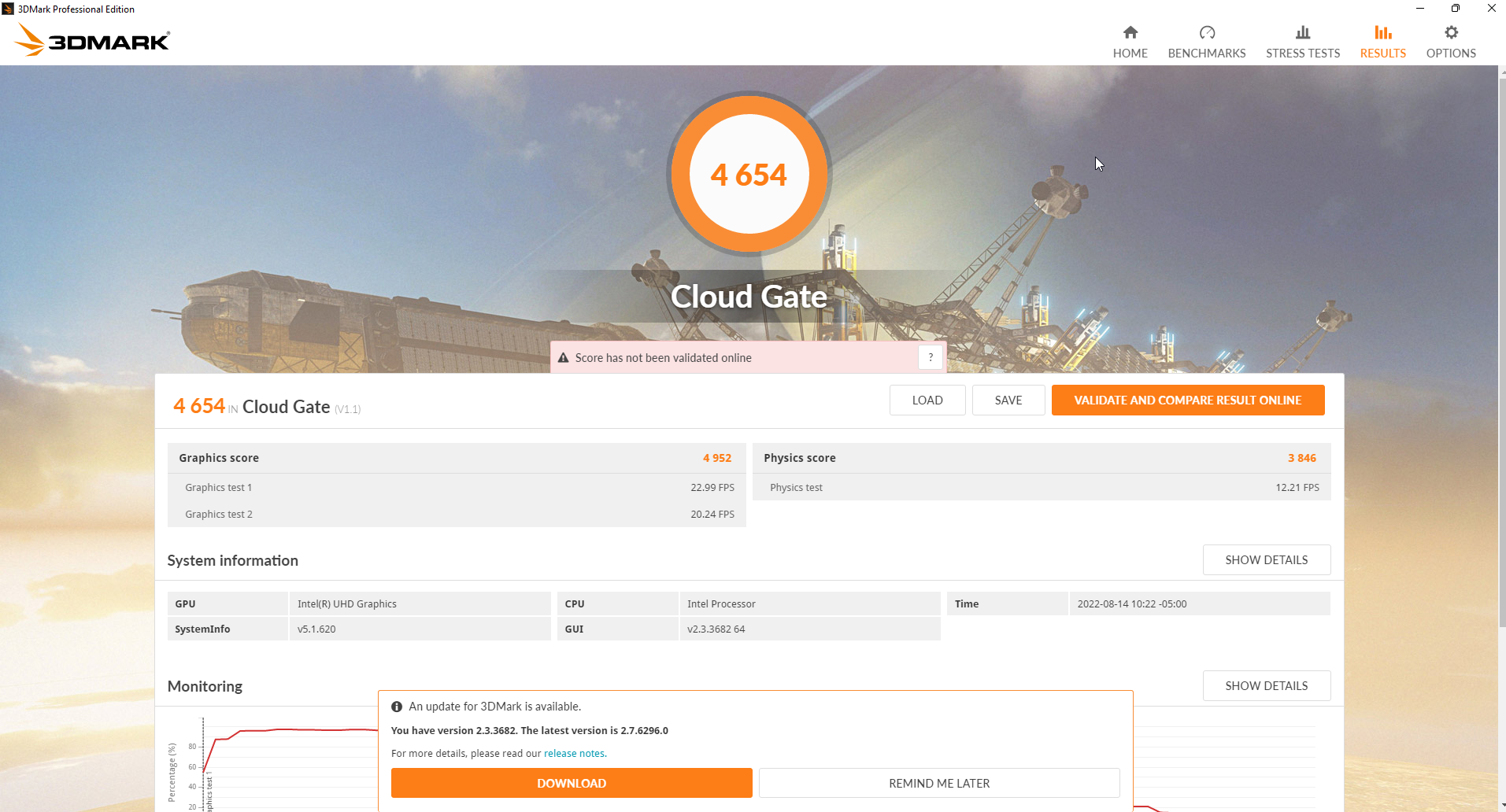Download the 3DMark update
The height and width of the screenshot is (812, 1506).
[572, 783]
